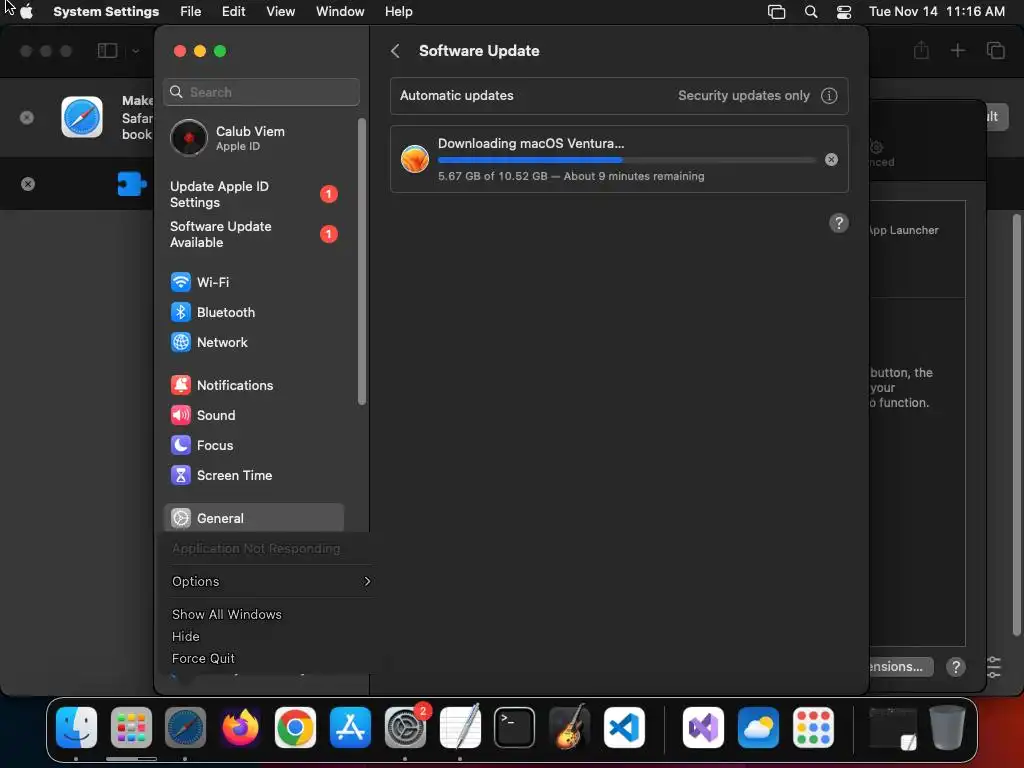Select Wi-Fi in the sidebar
Viewport: 1024px width, 768px height.
click(254, 282)
